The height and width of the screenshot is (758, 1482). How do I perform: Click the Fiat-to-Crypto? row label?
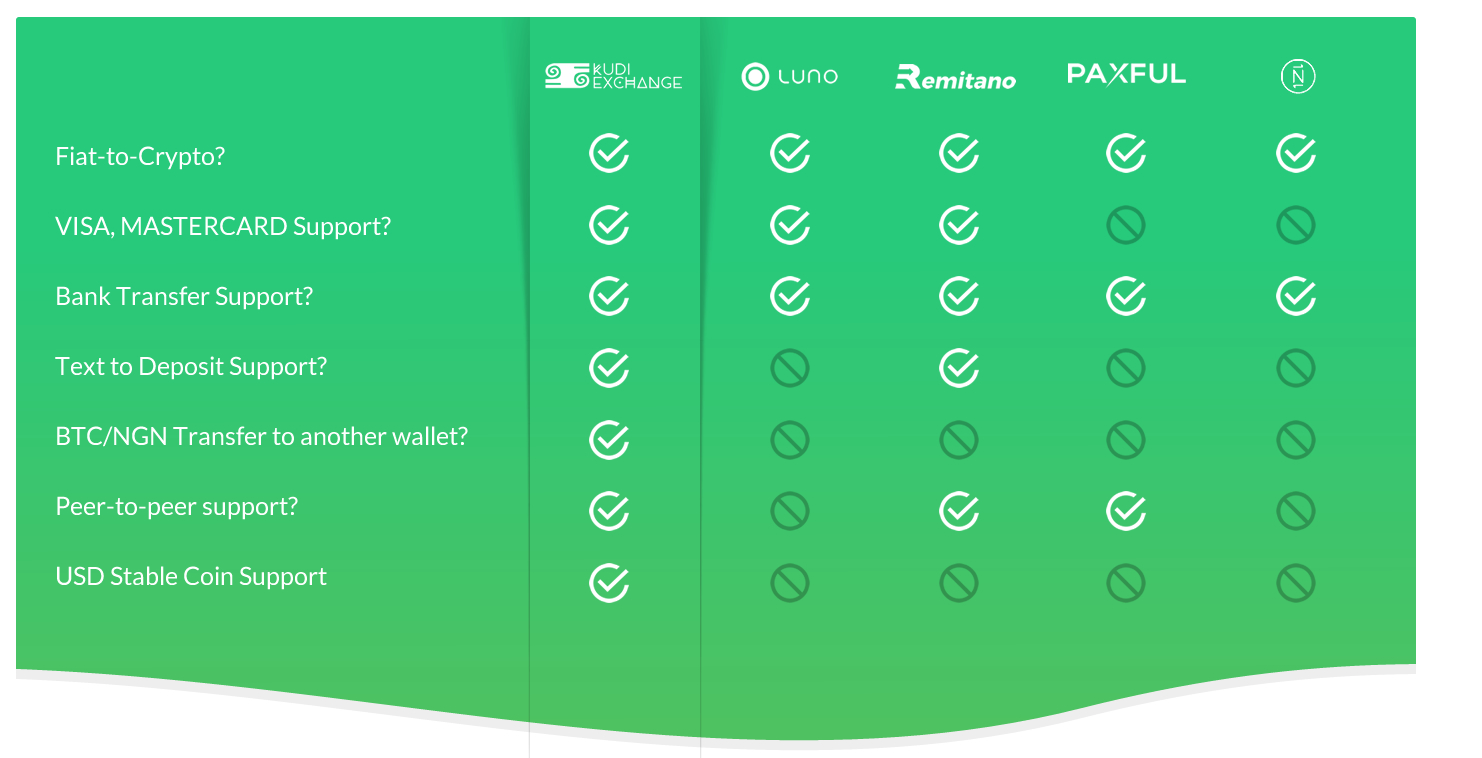click(140, 156)
